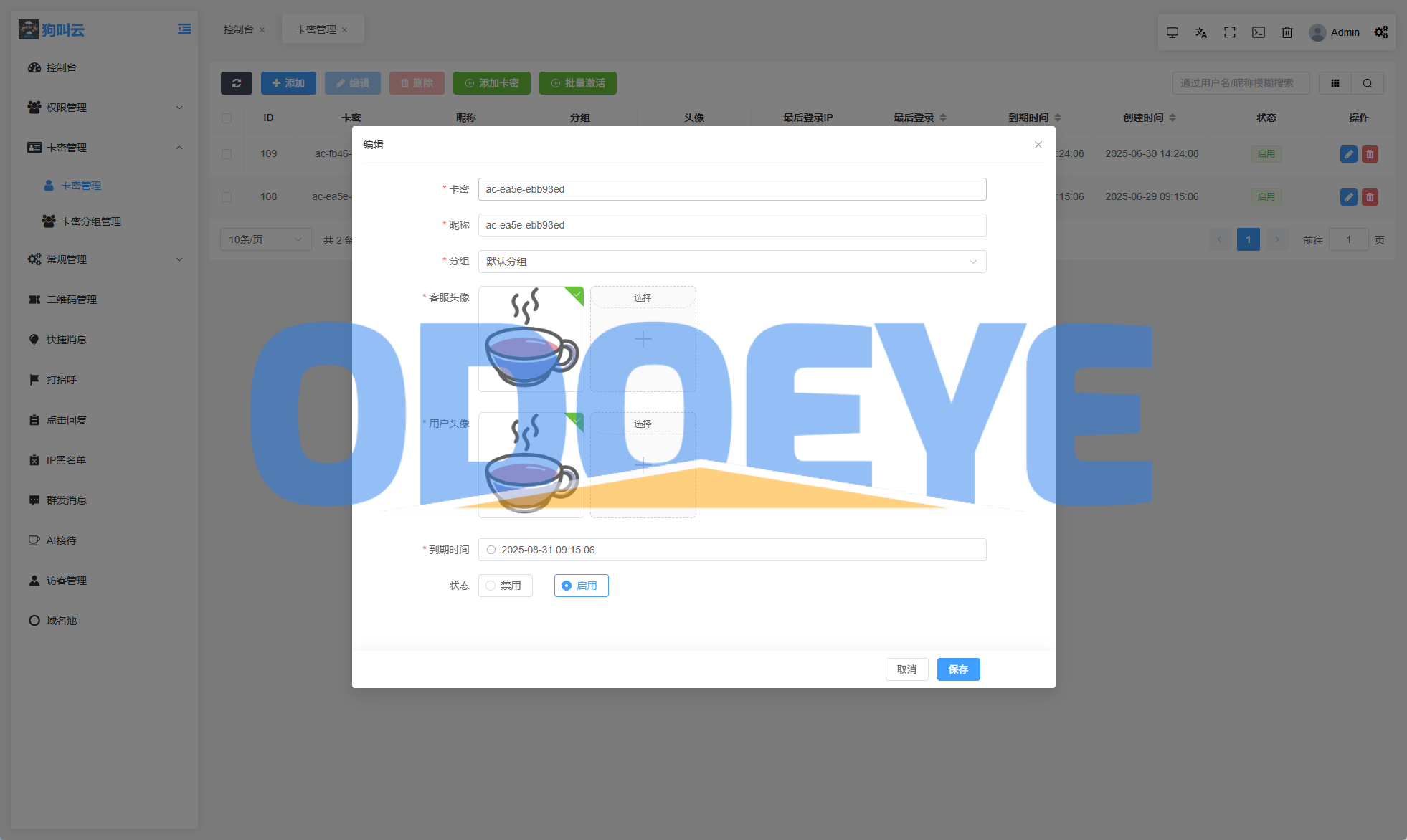The image size is (1407, 840).
Task: Click the 保存 button
Action: (x=958, y=669)
